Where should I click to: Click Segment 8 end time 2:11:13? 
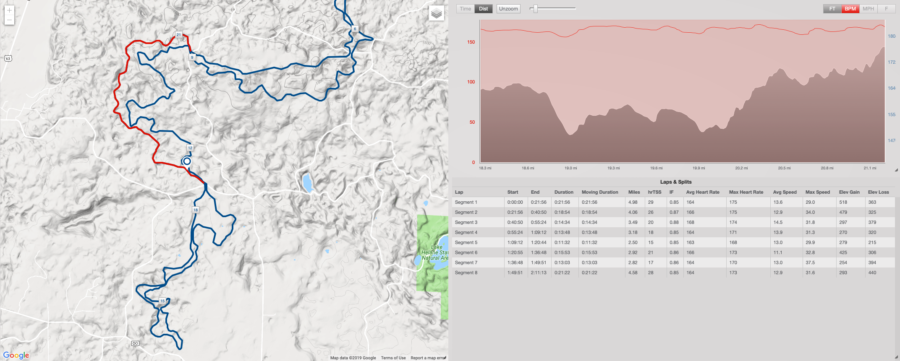tap(538, 272)
